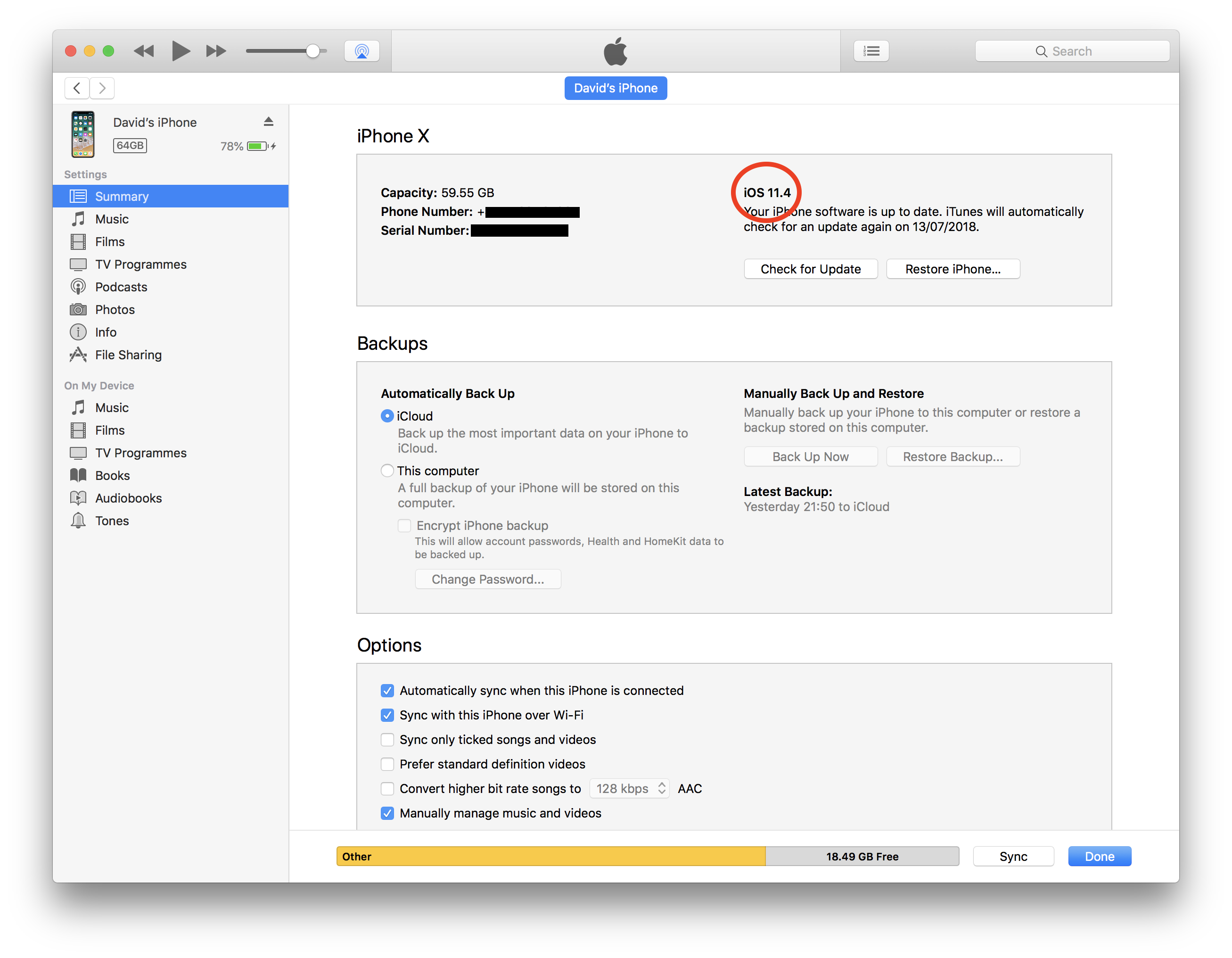This screenshot has width=1232, height=958.
Task: Click the Sync button
Action: pos(1013,857)
